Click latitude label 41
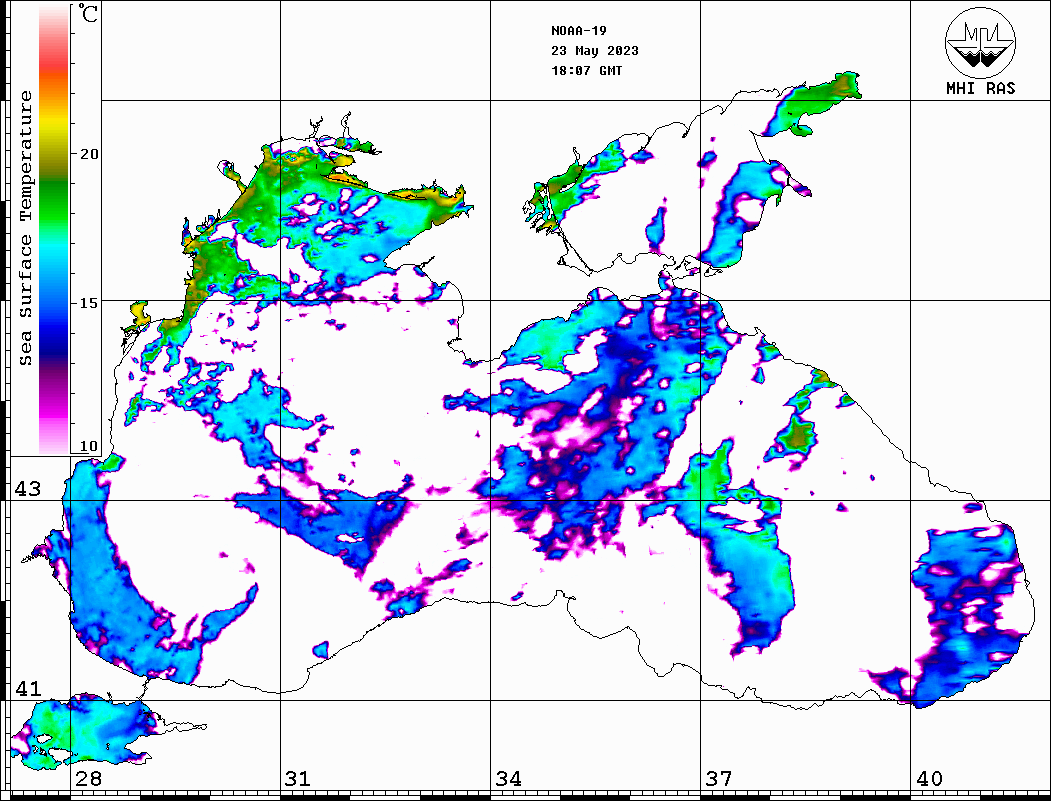The width and height of the screenshot is (1051, 801). coord(27,688)
